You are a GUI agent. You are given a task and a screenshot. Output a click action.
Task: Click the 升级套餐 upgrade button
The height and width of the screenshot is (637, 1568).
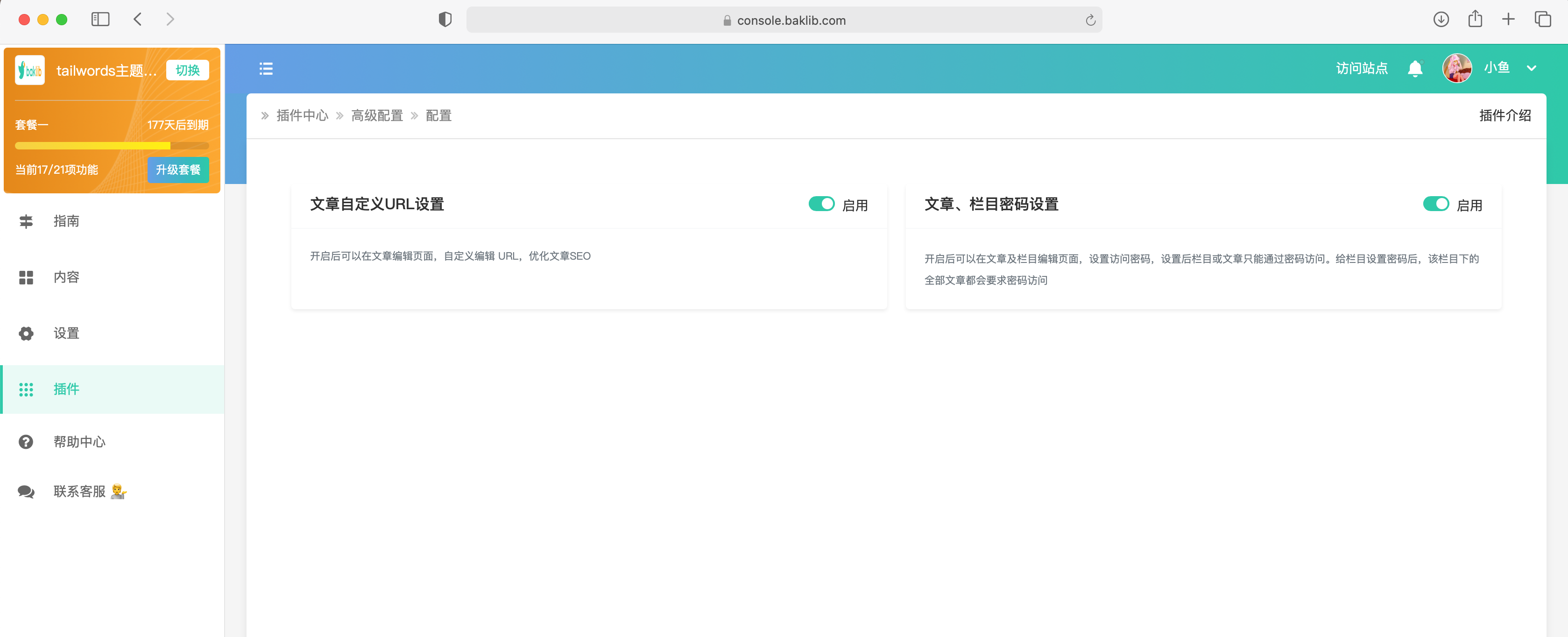coord(178,170)
